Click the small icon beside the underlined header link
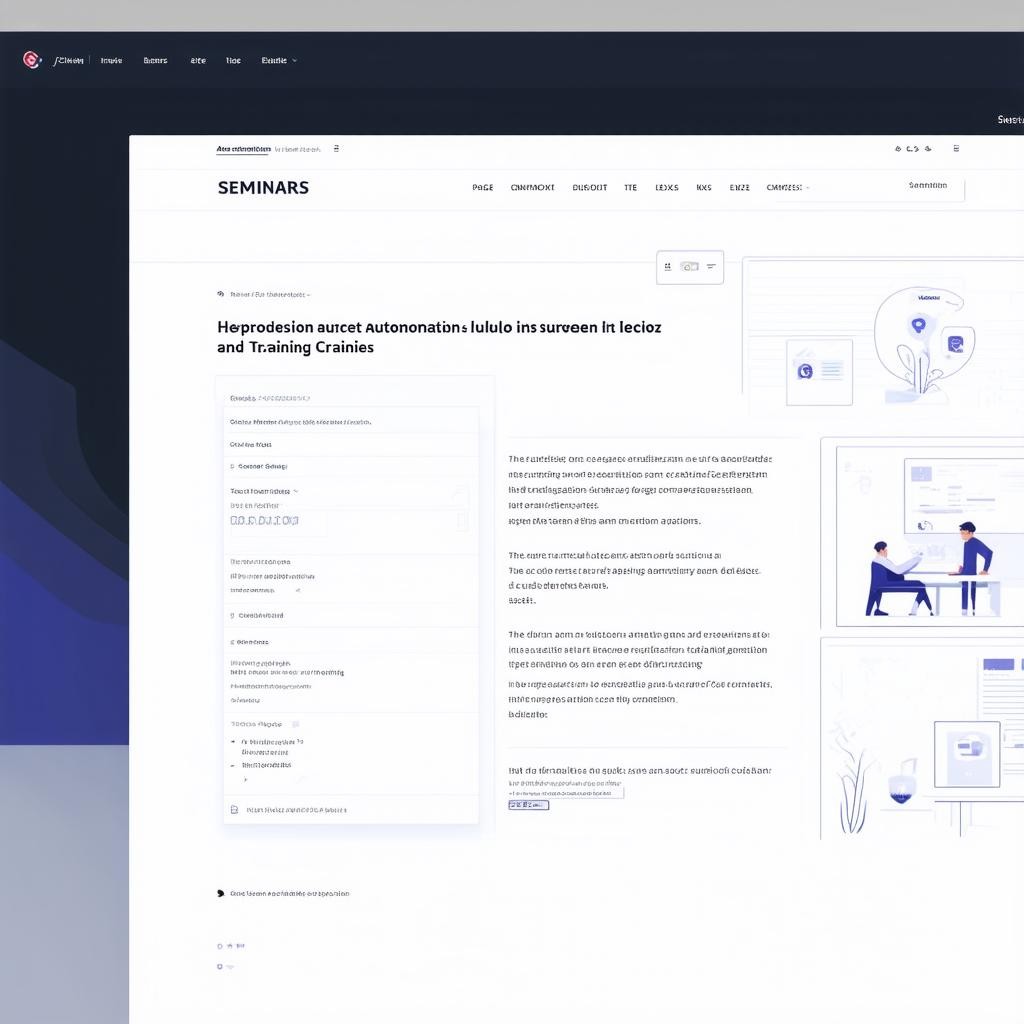This screenshot has width=1024, height=1024. (x=336, y=149)
